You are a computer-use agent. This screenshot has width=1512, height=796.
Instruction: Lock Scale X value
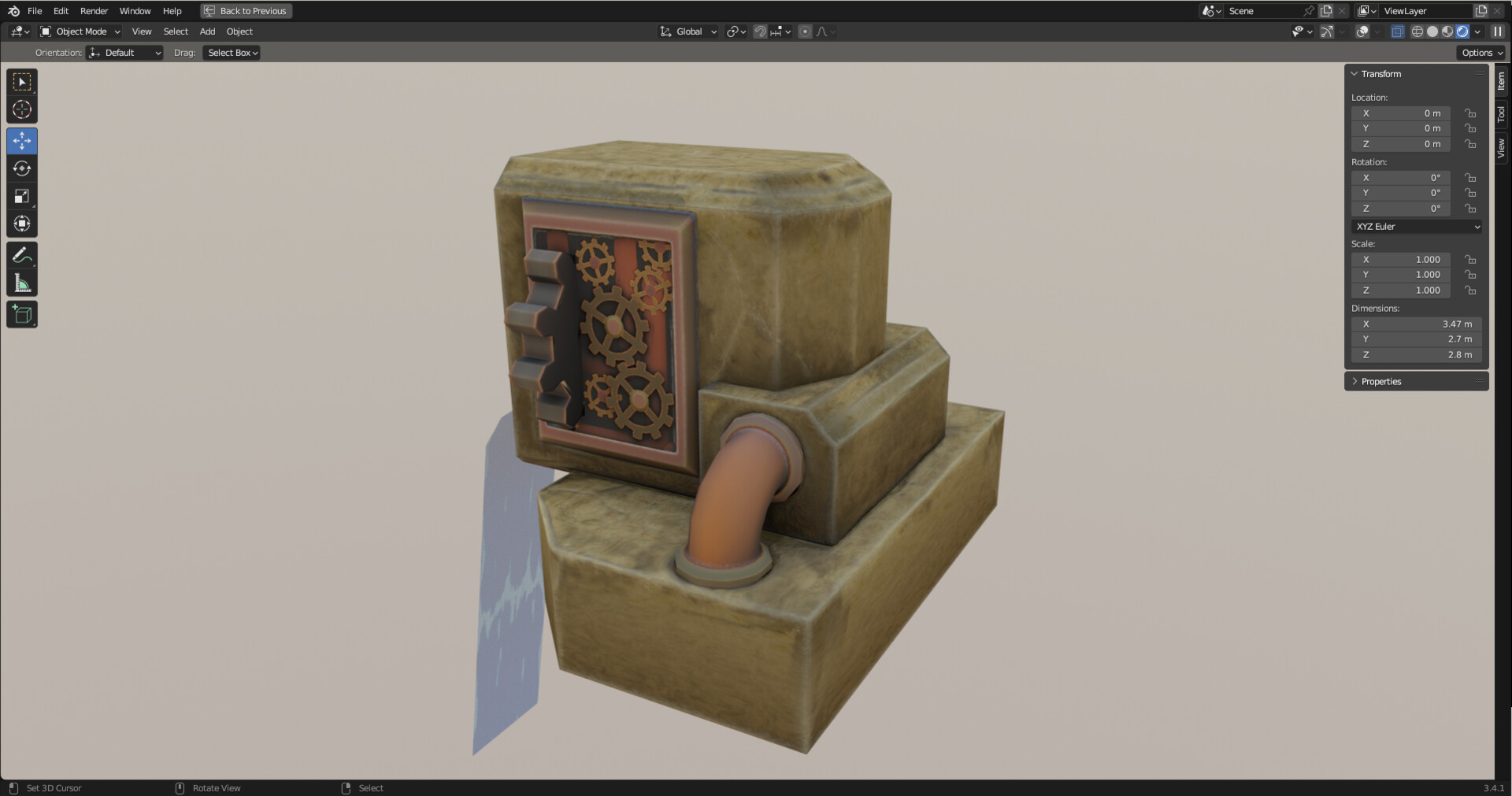point(1470,259)
